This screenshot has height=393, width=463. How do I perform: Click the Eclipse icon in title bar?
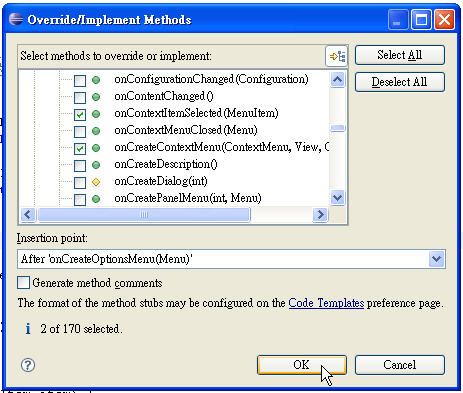point(16,19)
